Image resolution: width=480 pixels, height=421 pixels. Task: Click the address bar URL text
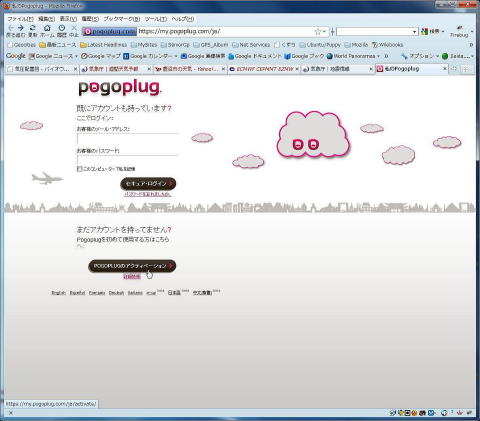click(179, 31)
